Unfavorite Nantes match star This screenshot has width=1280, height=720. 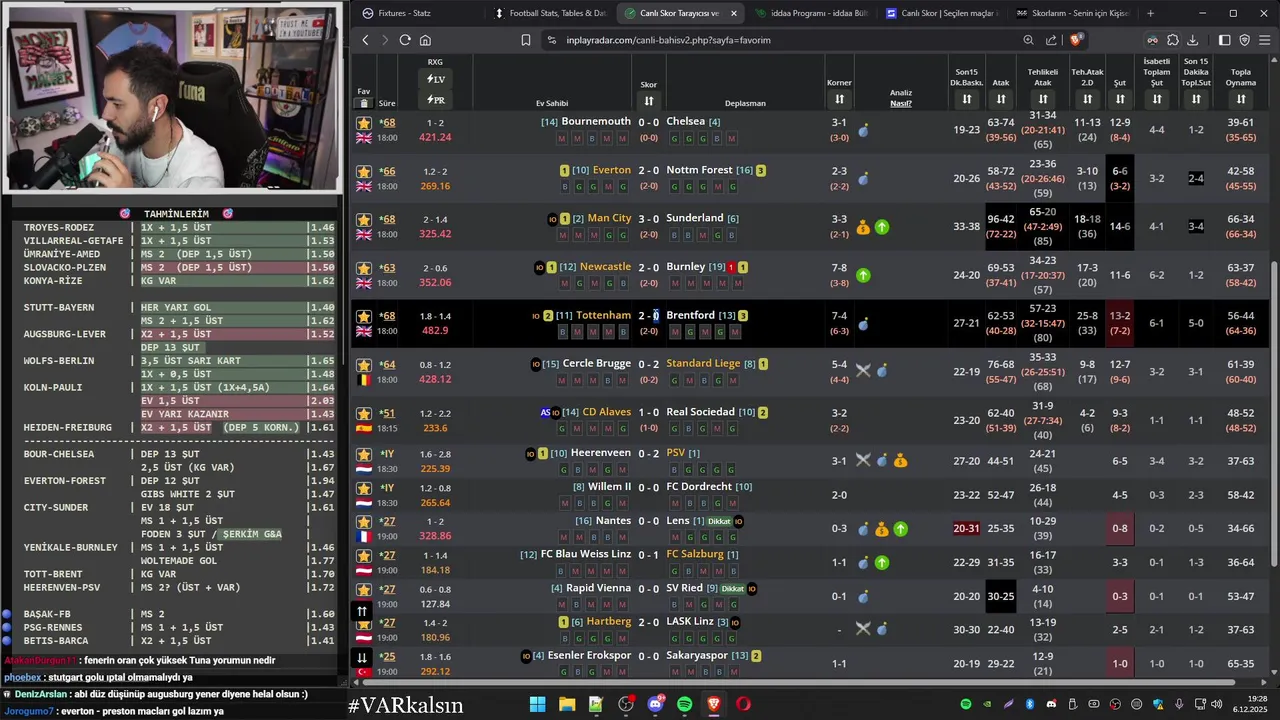364,522
